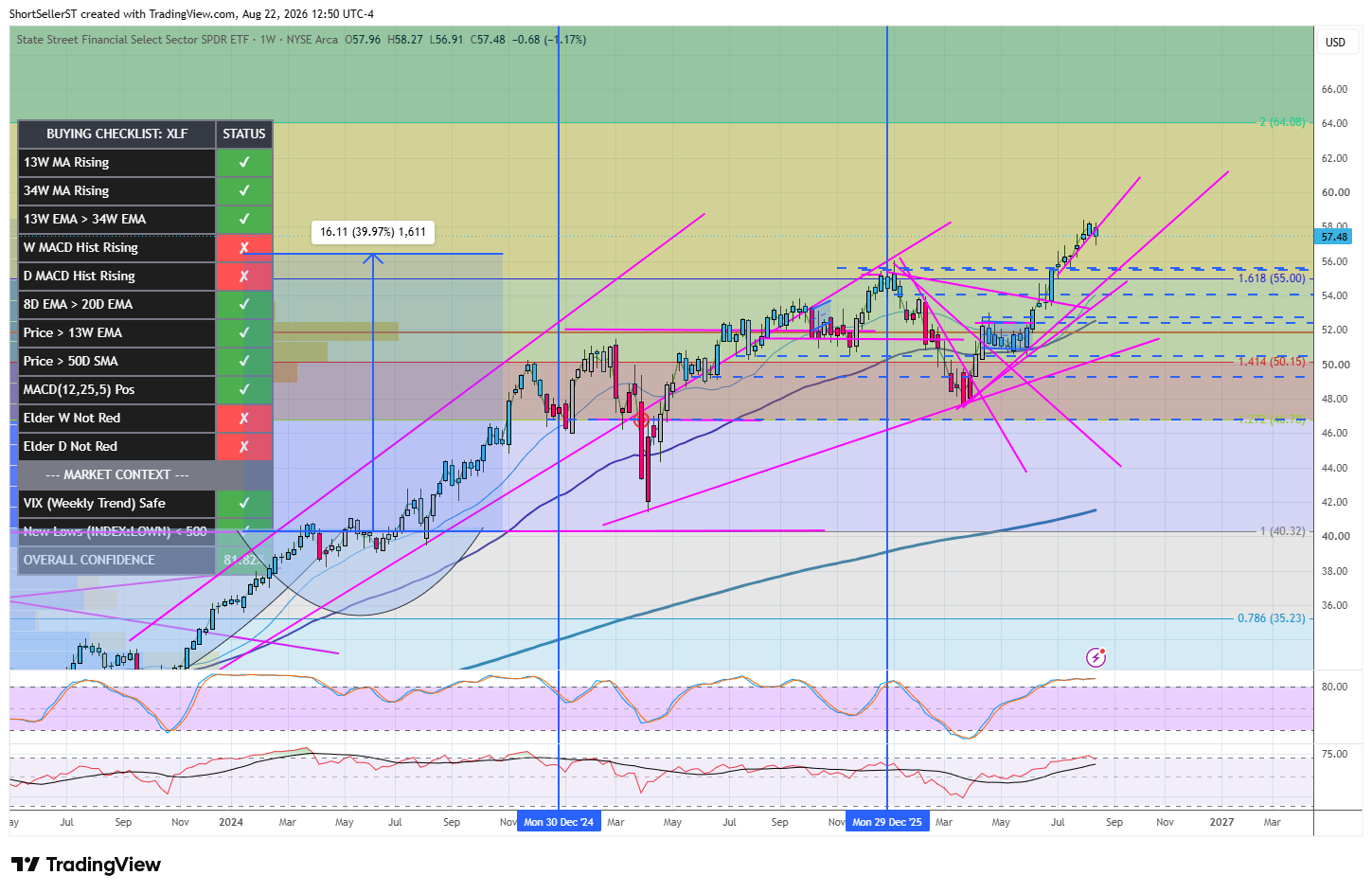Screen dimensions: 1372x893
Task: Click the red X for W MACD Hist Rising
Action: 244,247
